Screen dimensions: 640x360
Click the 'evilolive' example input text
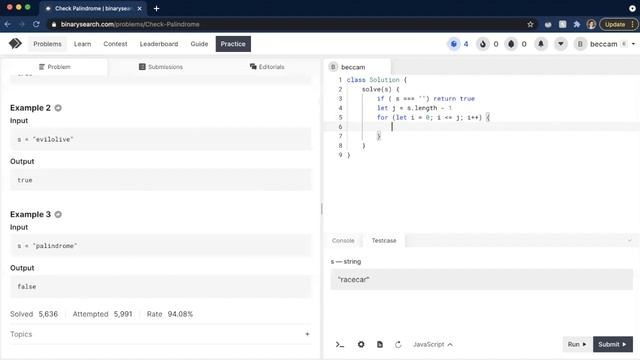(x=45, y=139)
